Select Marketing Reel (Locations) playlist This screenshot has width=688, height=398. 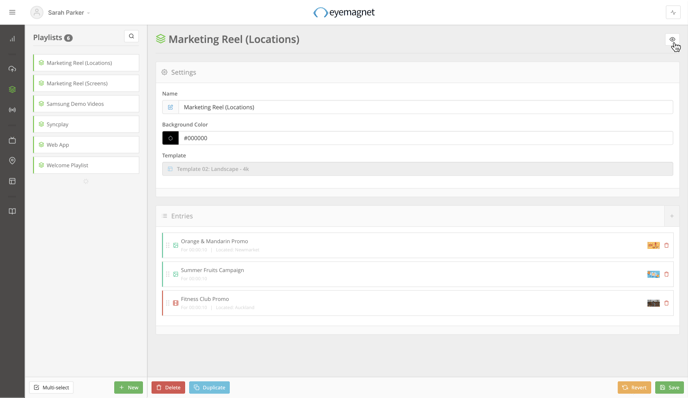tap(86, 63)
